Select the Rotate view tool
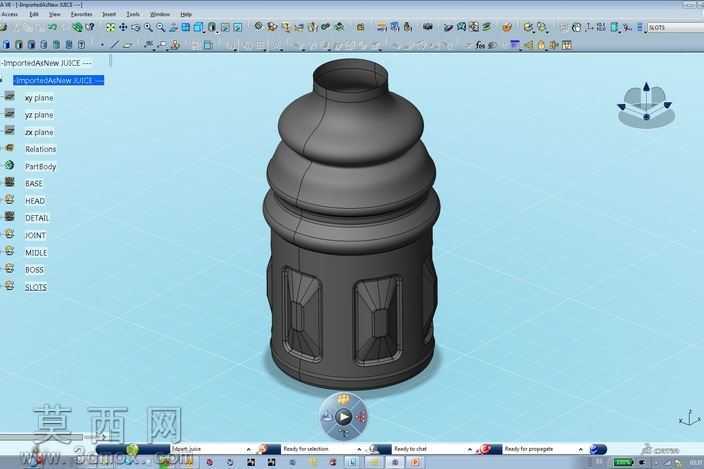The height and width of the screenshot is (469, 704). [135, 27]
